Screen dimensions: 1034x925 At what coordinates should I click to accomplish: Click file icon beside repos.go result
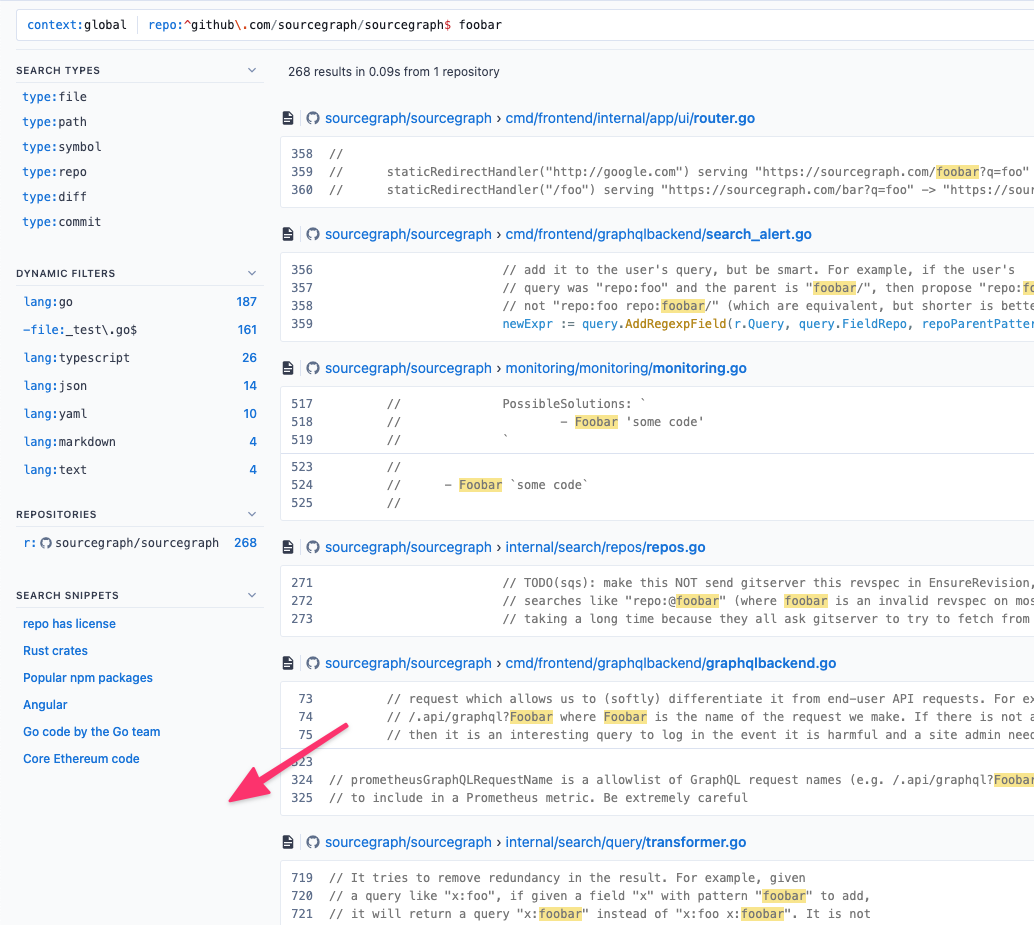click(x=288, y=547)
